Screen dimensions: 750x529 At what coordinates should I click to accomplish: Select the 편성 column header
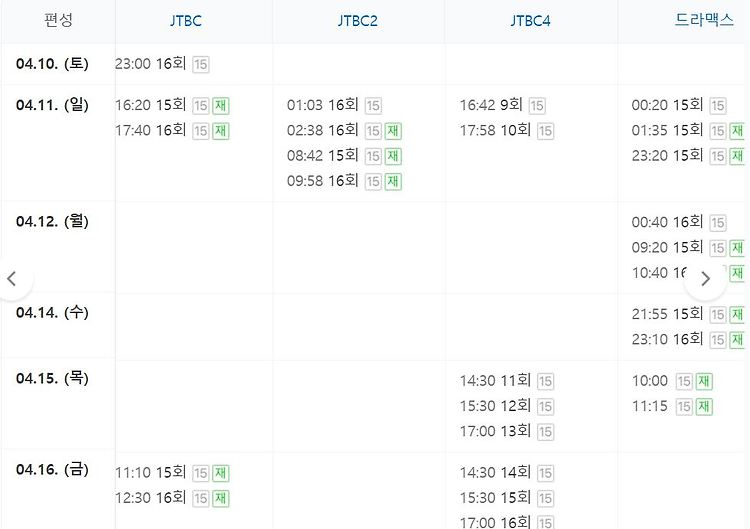[x=58, y=20]
